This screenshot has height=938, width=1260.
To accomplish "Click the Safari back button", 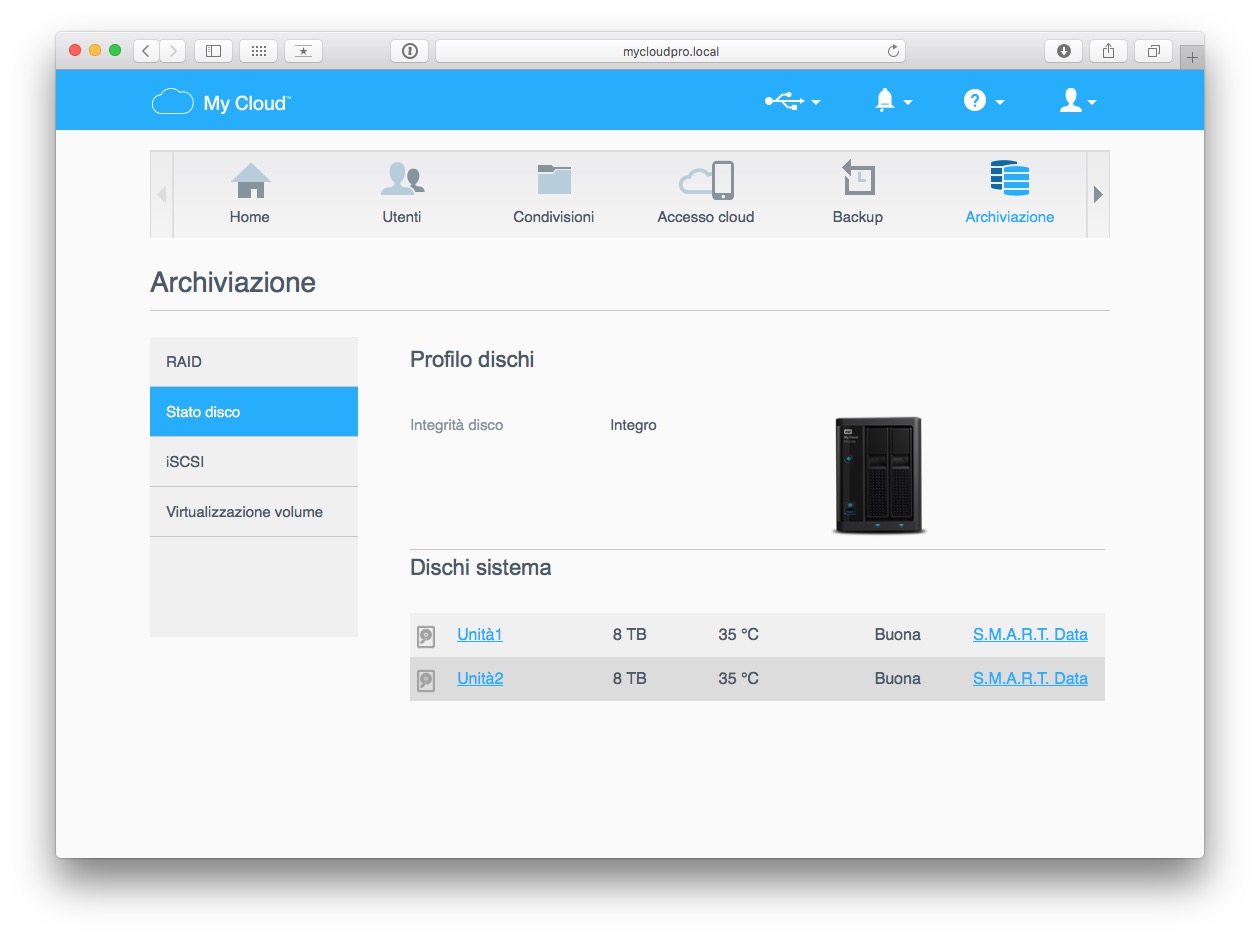I will click(146, 51).
